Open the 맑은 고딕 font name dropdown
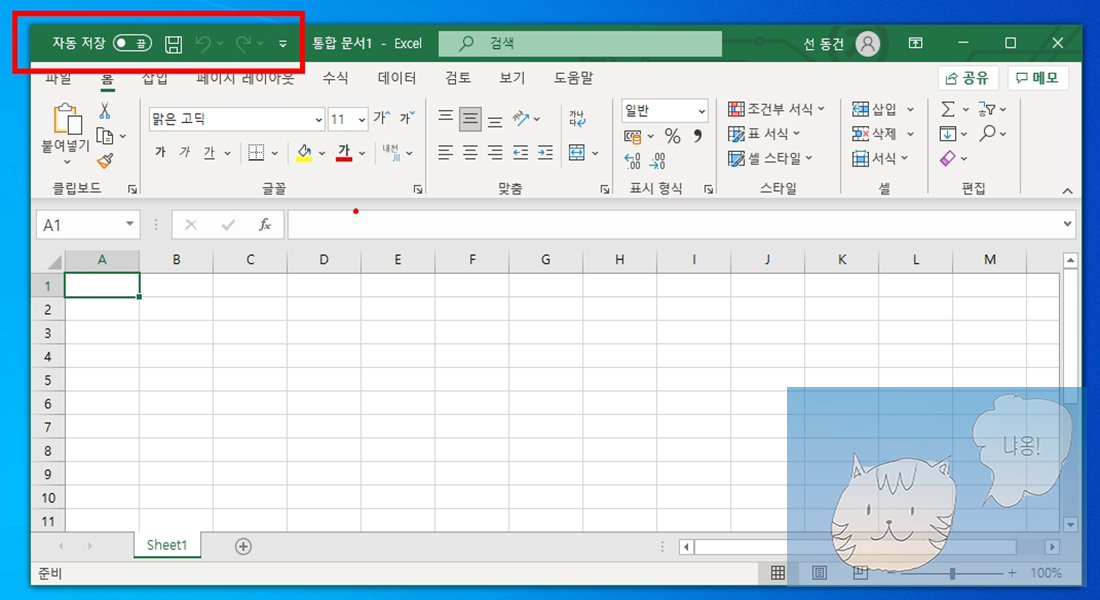Screen dimensions: 1100x600 coord(318,120)
